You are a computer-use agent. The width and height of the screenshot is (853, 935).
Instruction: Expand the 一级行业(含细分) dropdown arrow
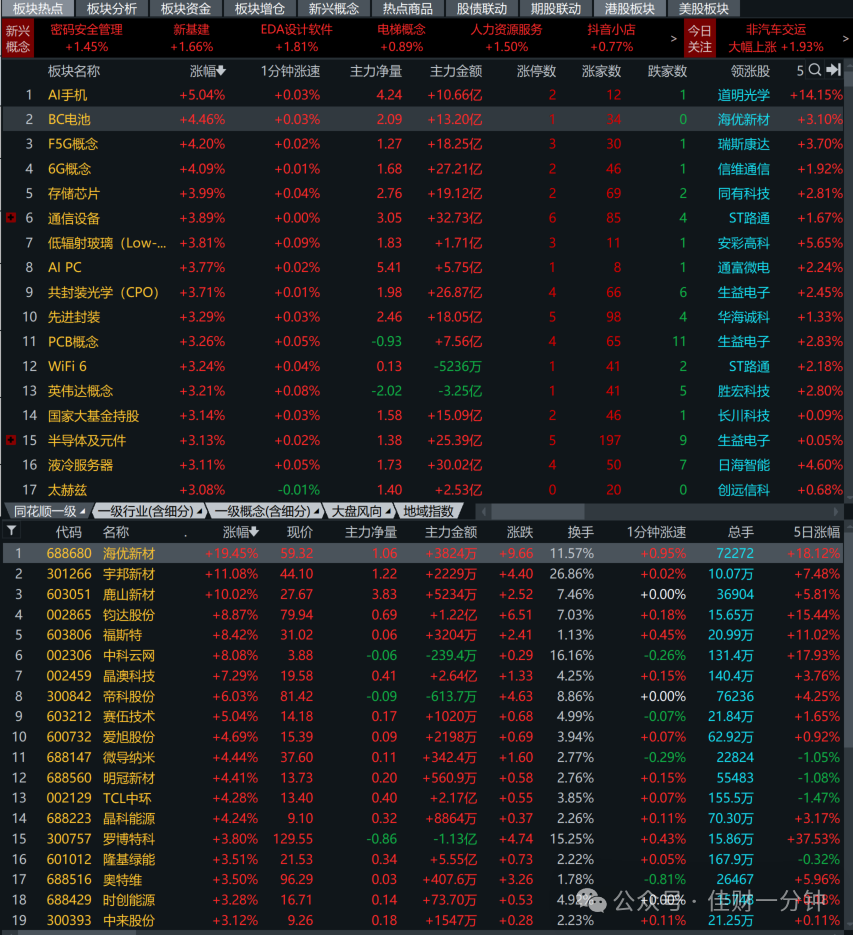point(200,512)
